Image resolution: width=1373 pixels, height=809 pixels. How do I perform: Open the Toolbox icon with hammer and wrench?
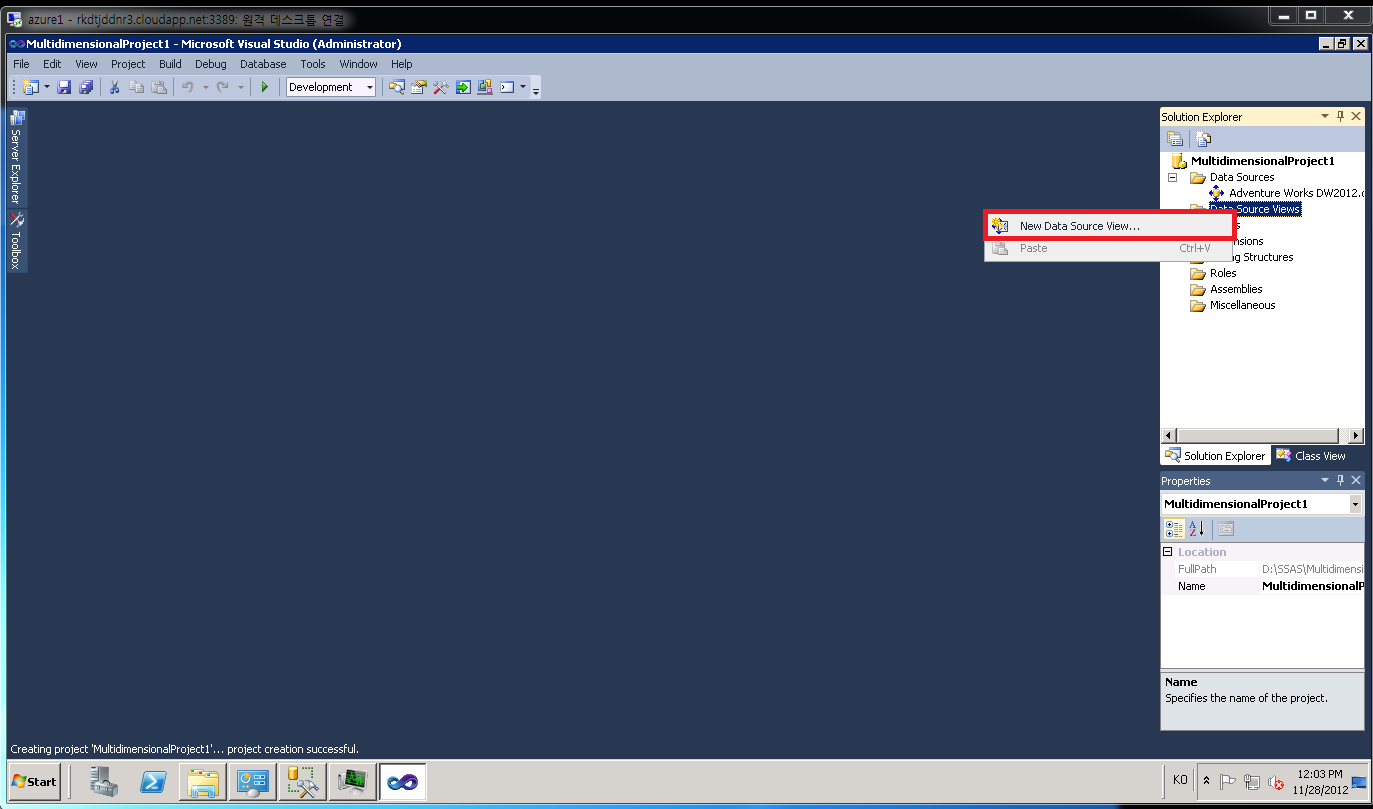pyautogui.click(x=441, y=87)
